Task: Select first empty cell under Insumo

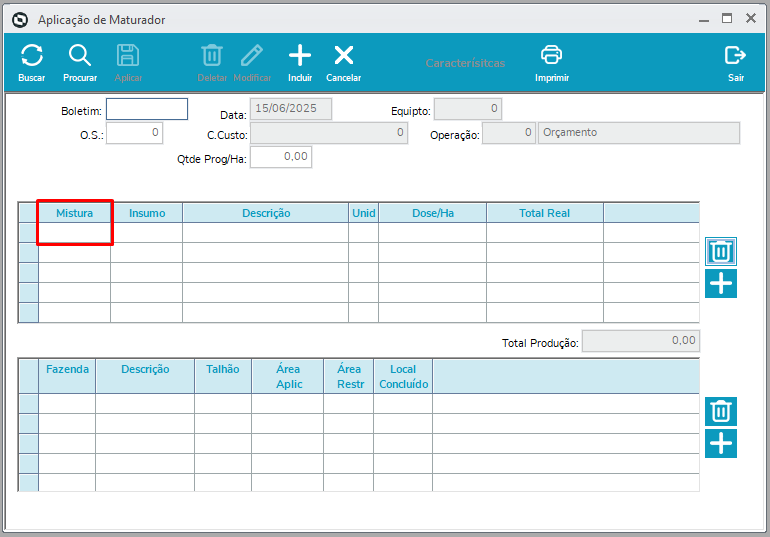Action: point(147,233)
